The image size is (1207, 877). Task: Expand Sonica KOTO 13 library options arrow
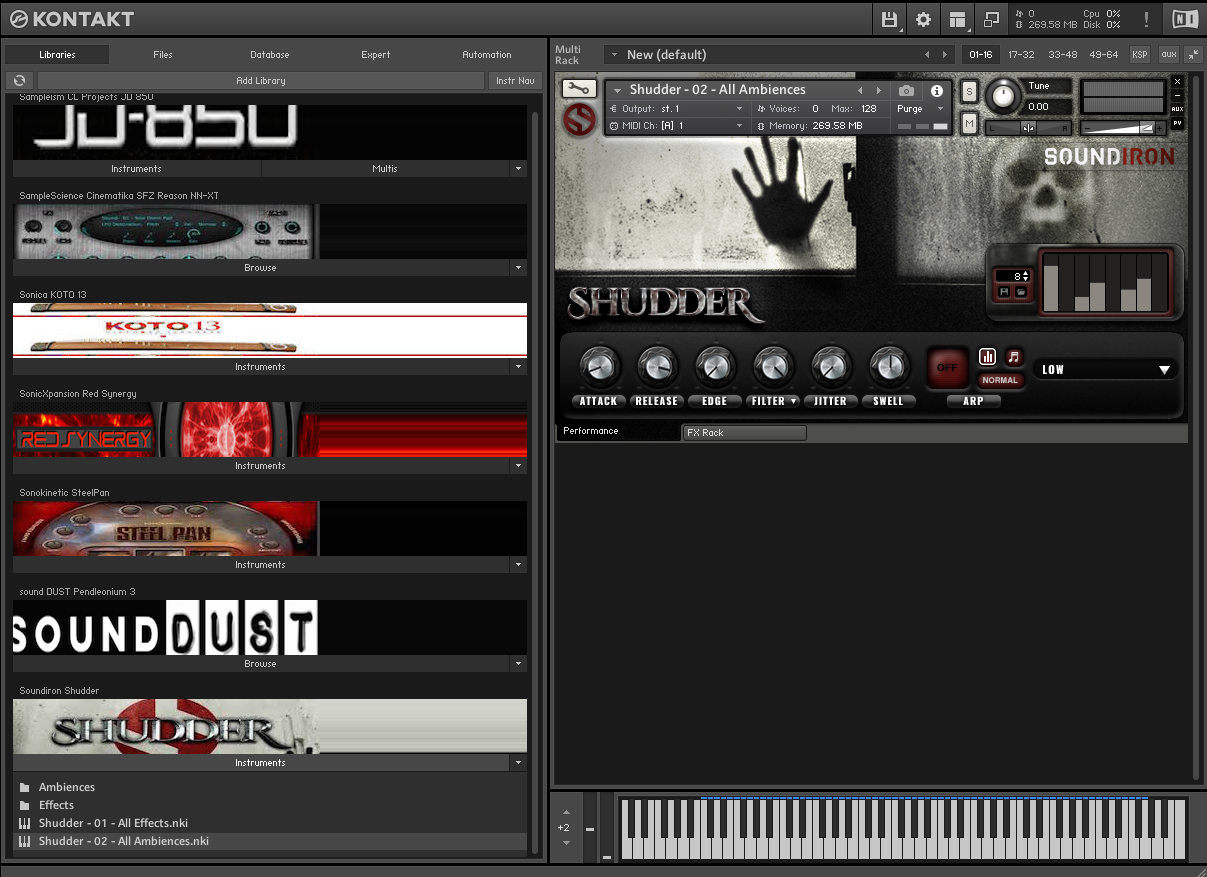pos(518,367)
